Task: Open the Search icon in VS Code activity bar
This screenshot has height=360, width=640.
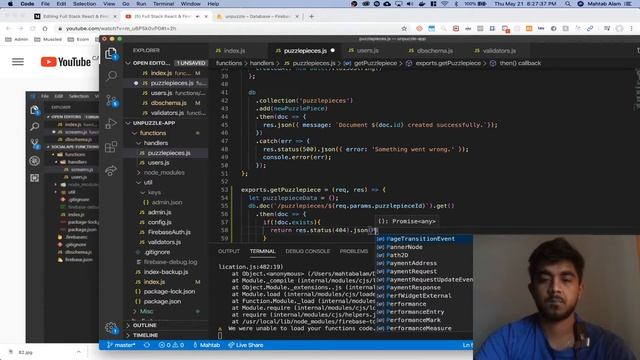Action: pos(111,76)
